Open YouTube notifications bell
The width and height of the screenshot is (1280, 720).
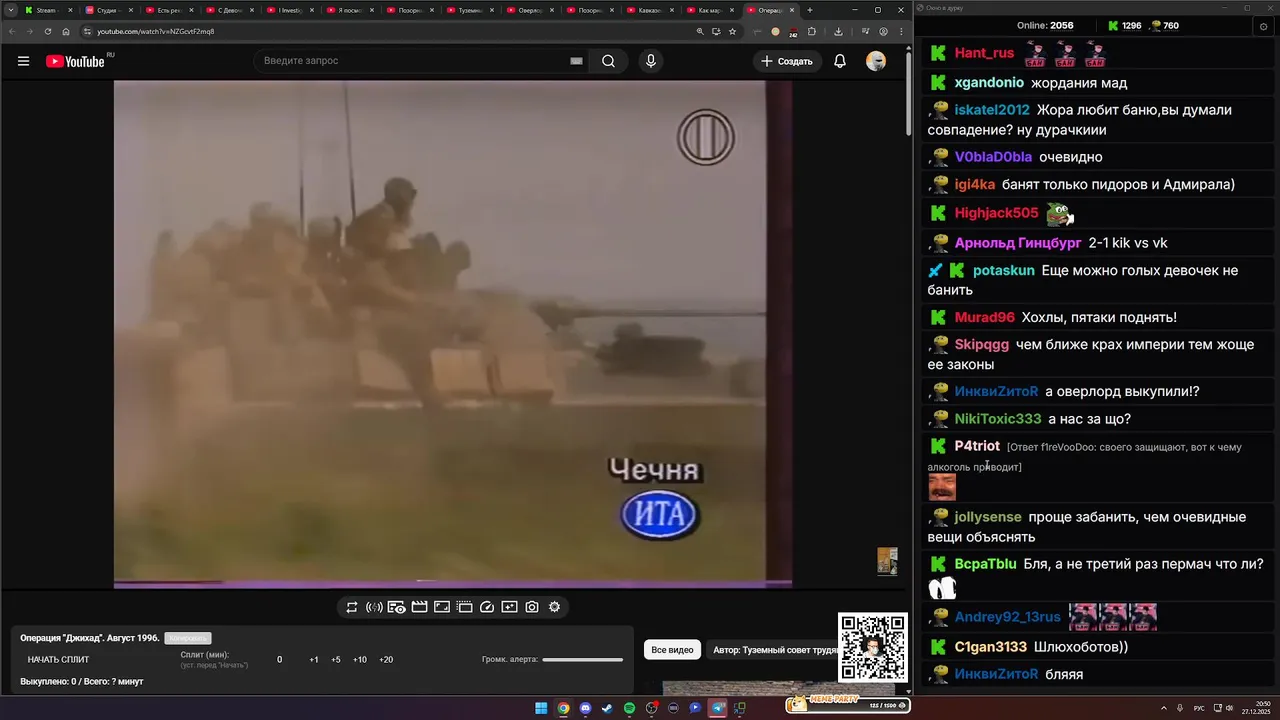pos(840,61)
